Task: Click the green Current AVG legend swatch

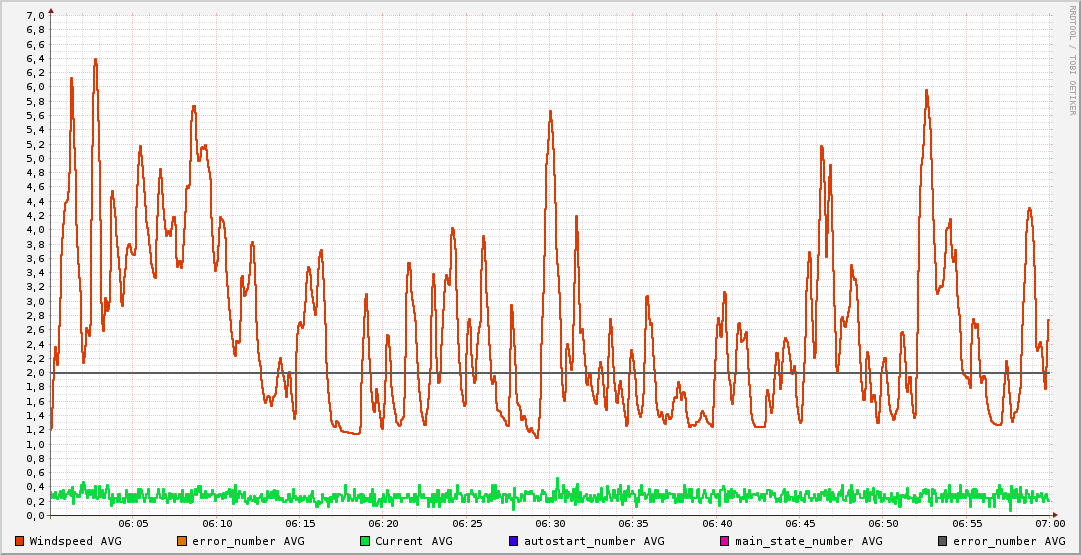Action: pos(365,541)
